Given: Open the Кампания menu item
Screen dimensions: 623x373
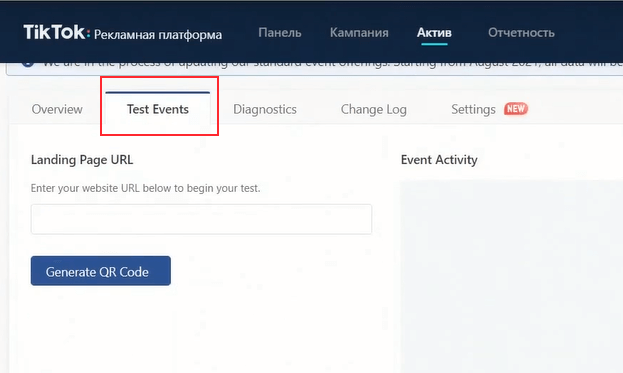Looking at the screenshot, I should 359,33.
